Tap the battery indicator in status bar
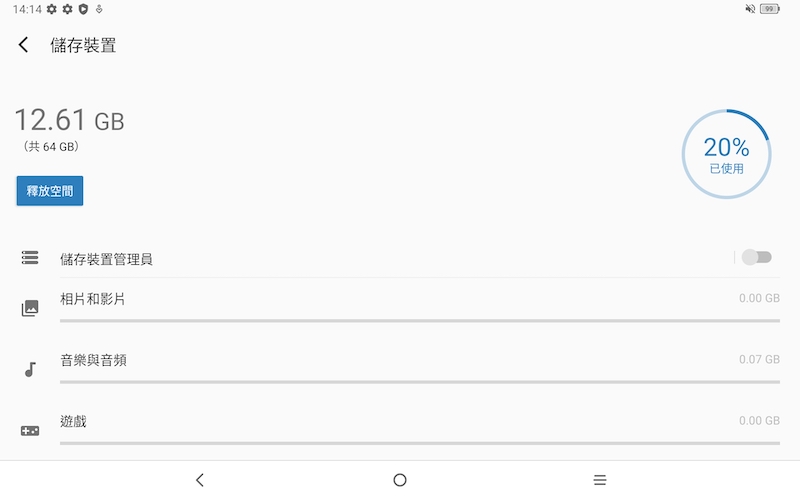Screen dimensions: 800x500 [x=769, y=9]
